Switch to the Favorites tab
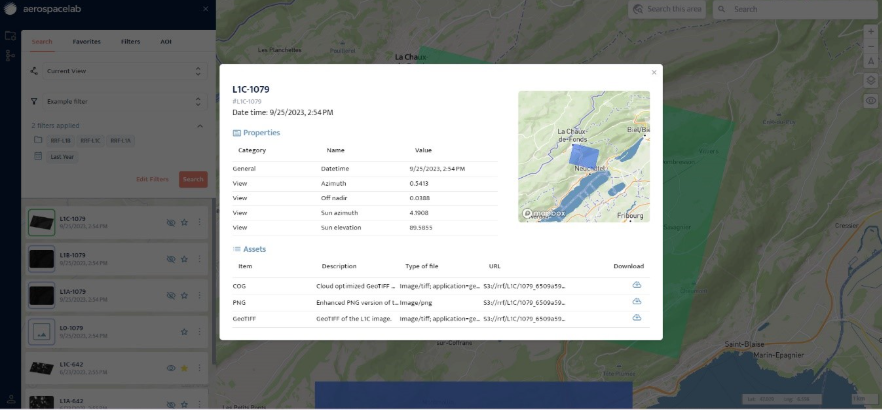882x411 pixels. [x=86, y=42]
